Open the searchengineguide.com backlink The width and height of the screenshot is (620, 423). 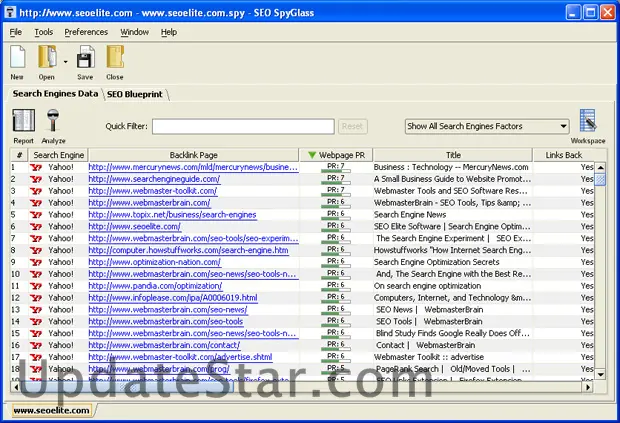click(153, 179)
